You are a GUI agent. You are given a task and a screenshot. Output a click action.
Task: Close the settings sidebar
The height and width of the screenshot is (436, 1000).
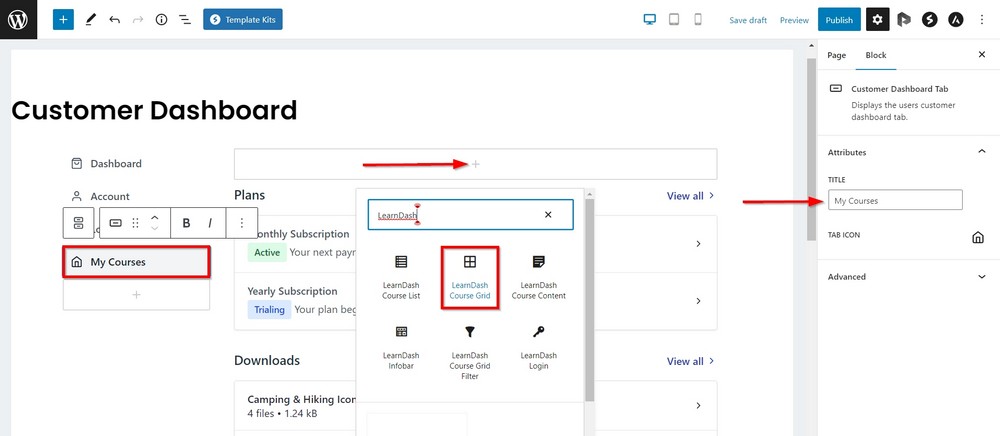tap(982, 55)
